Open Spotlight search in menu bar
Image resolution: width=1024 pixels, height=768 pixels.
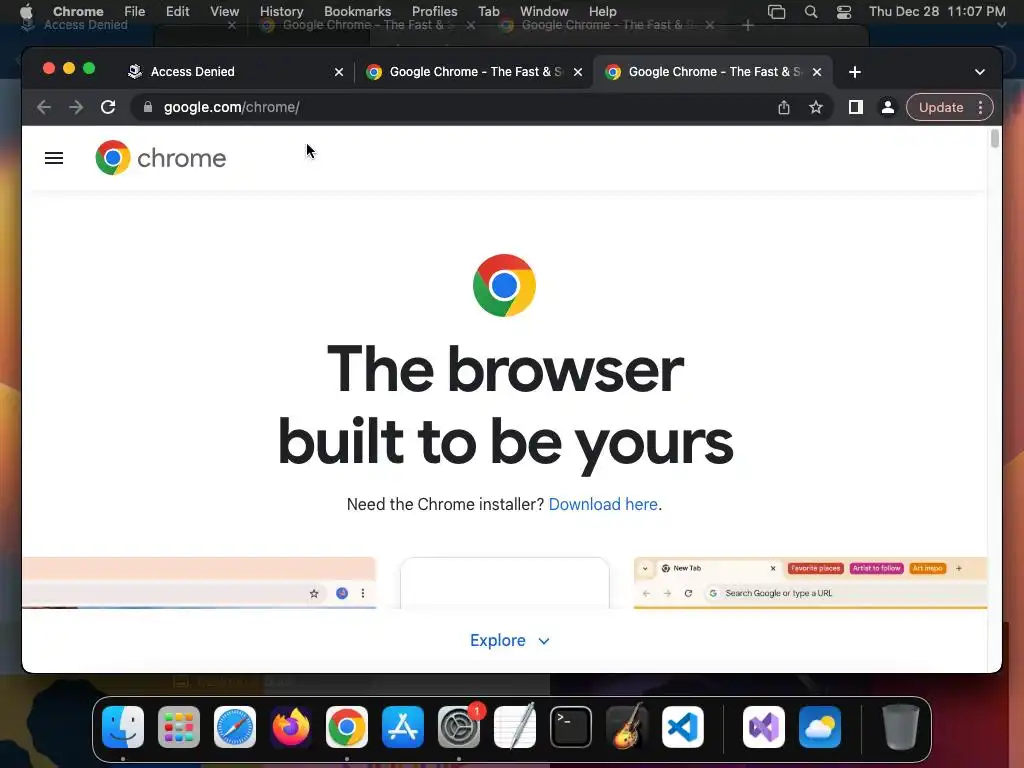810,11
